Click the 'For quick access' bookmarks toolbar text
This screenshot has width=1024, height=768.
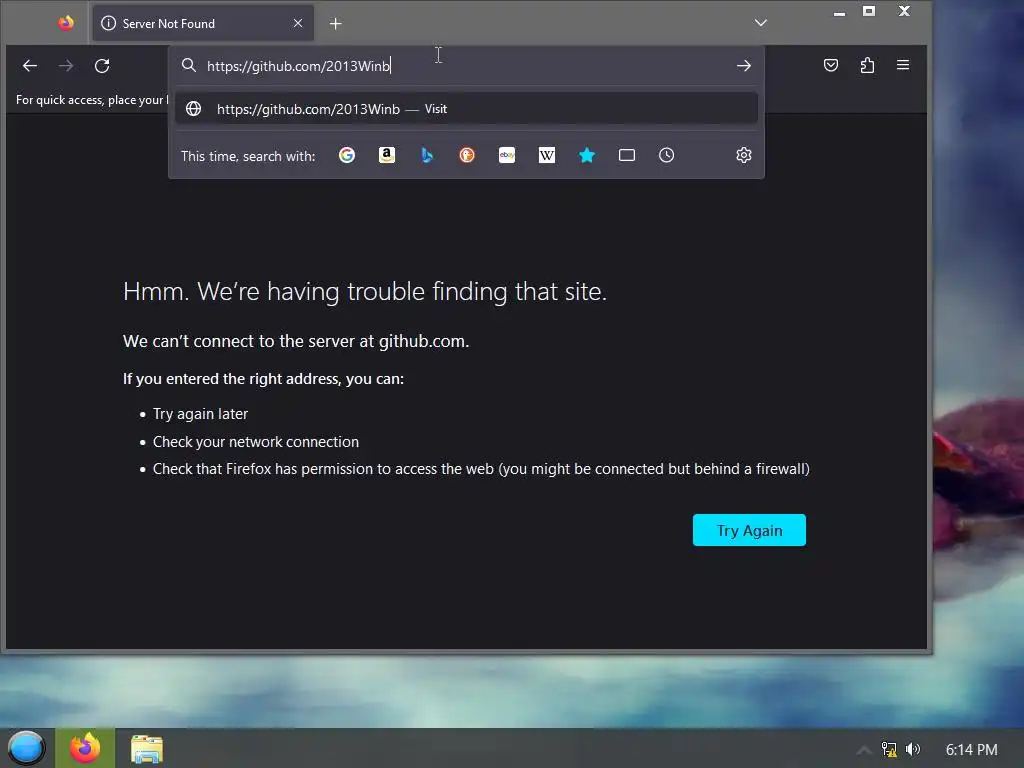[x=91, y=100]
